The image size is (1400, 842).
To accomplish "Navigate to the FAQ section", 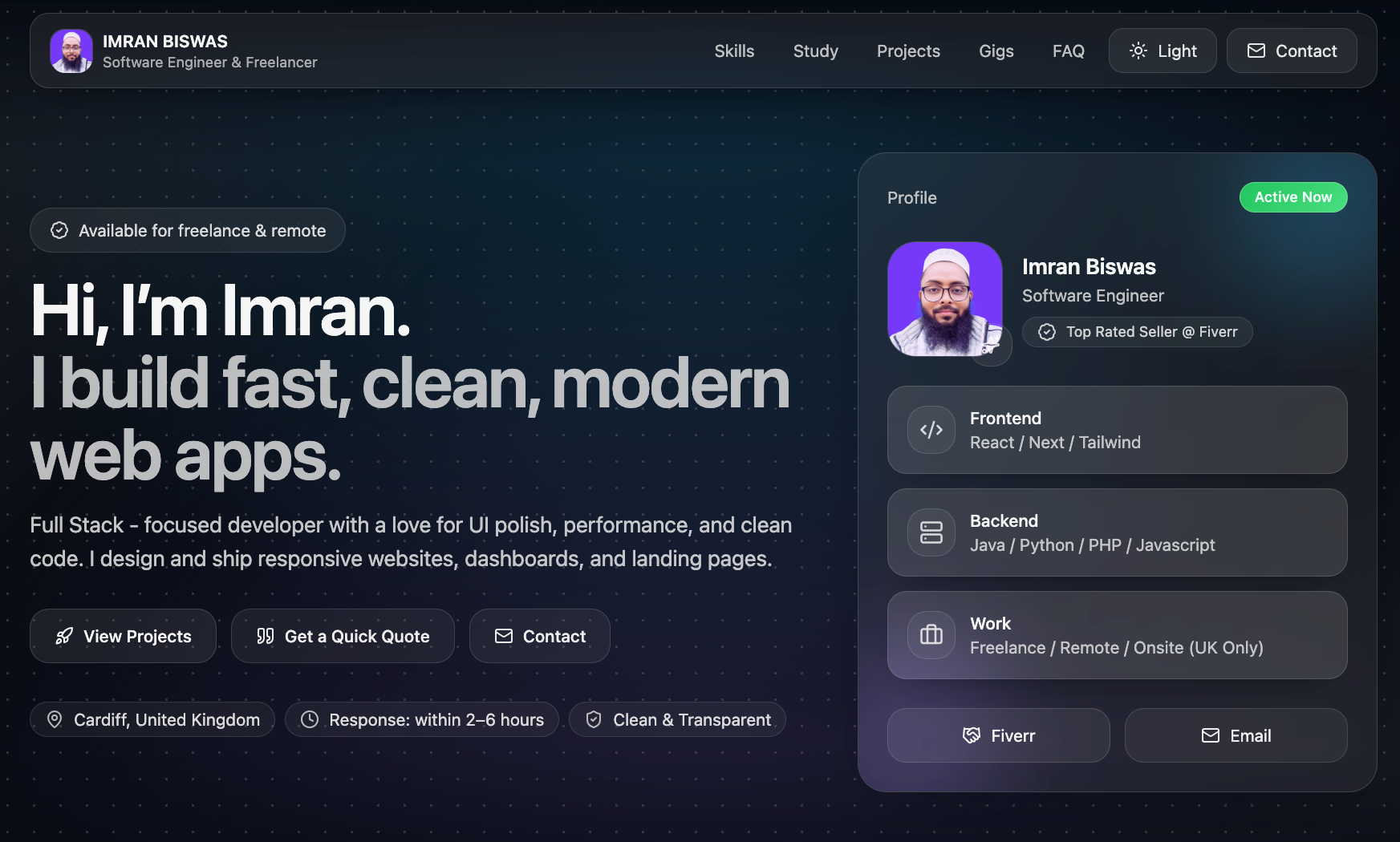I will click(1068, 51).
